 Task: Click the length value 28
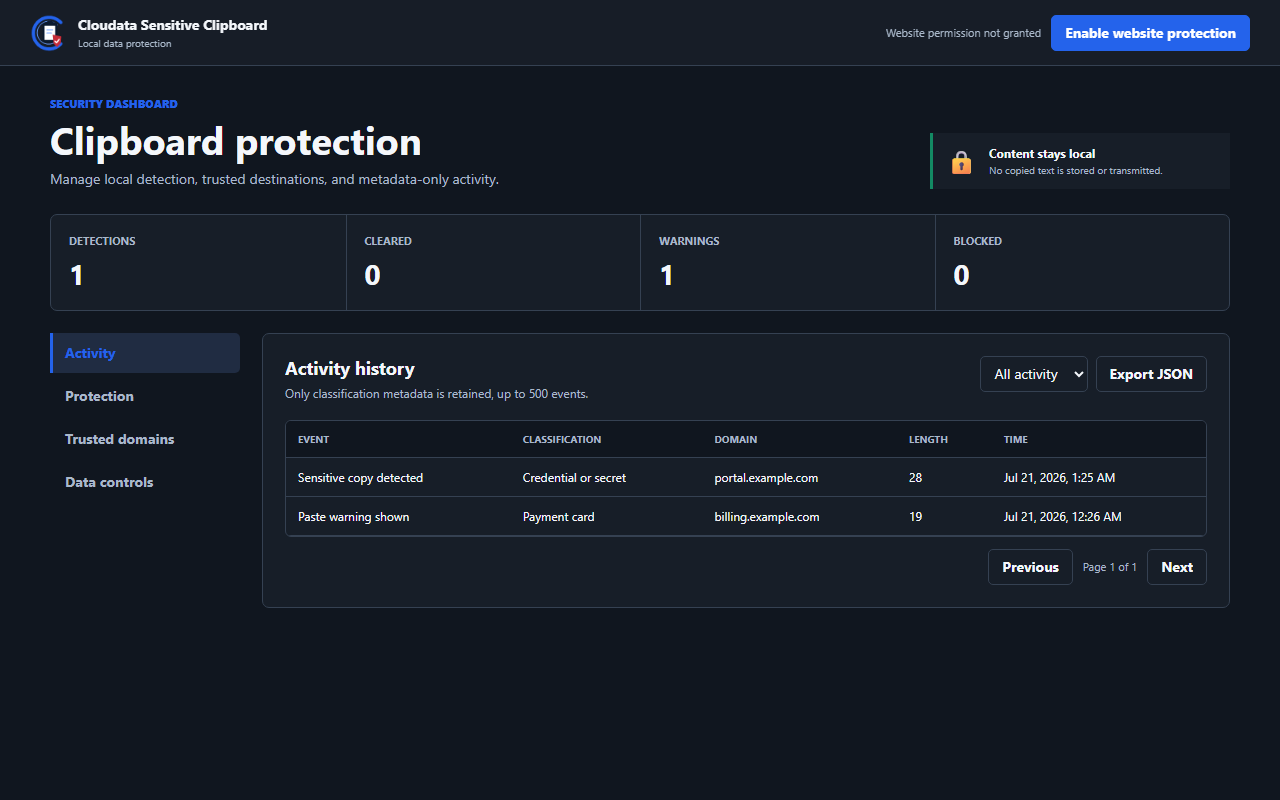click(x=915, y=478)
